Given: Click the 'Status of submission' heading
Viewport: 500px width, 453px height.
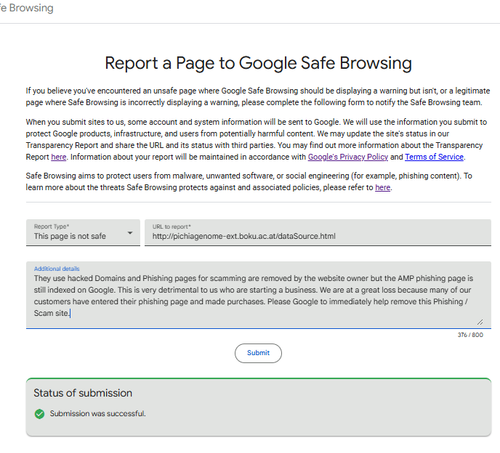Looking at the screenshot, I should (83, 393).
